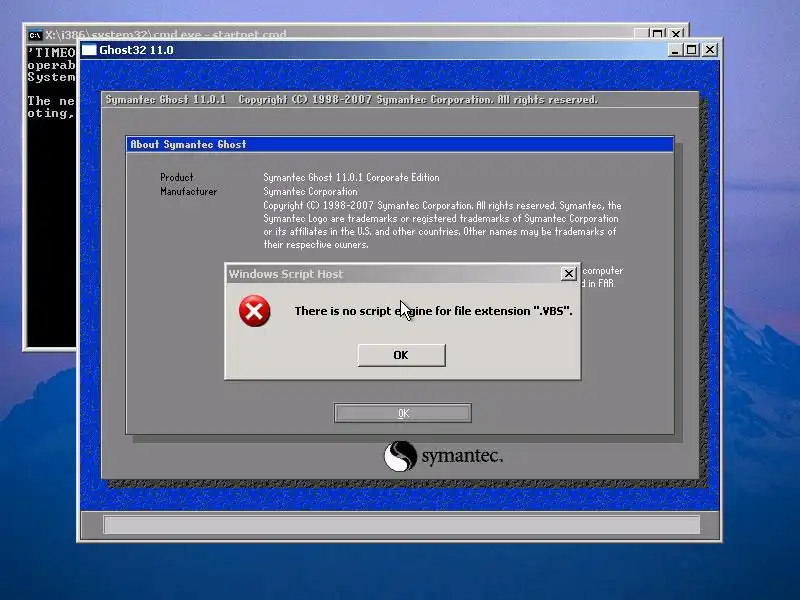This screenshot has height=600, width=800.
Task: Close the Windows Script Host error dialog
Action: pos(568,273)
